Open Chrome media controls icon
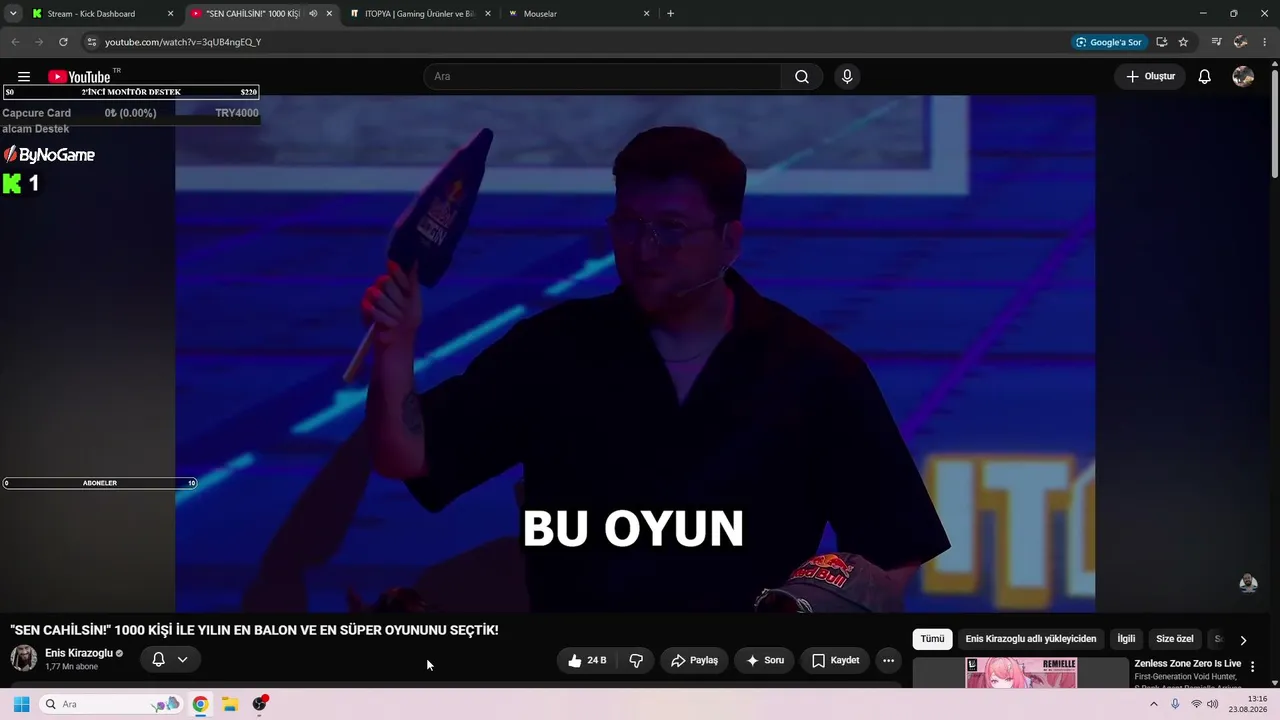This screenshot has height=720, width=1280. click(1216, 42)
